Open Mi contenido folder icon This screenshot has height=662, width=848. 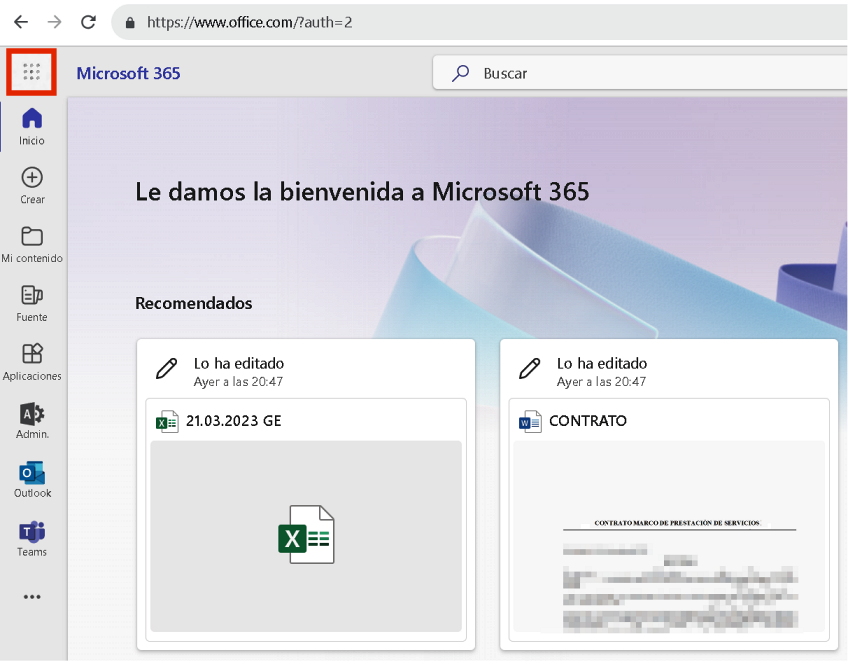pos(32,236)
